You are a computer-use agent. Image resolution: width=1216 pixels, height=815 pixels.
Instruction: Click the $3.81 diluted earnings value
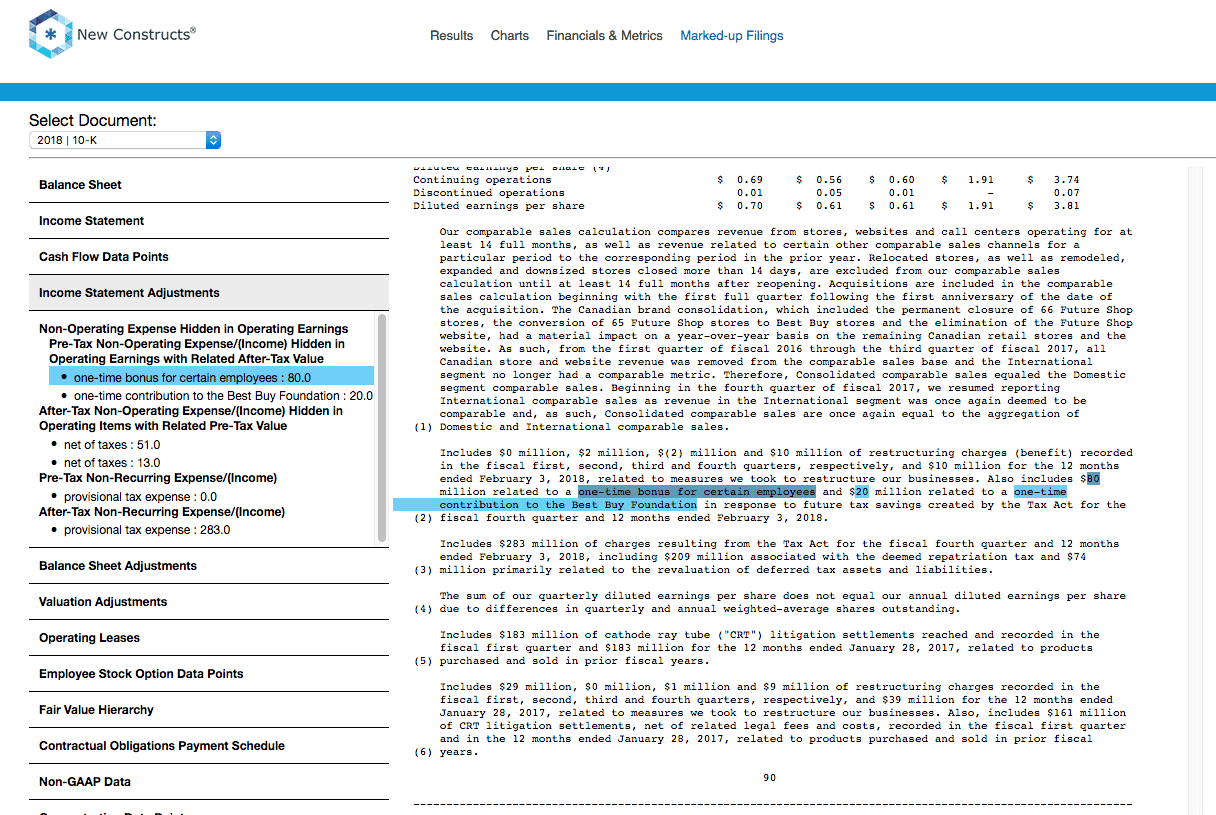click(1066, 206)
